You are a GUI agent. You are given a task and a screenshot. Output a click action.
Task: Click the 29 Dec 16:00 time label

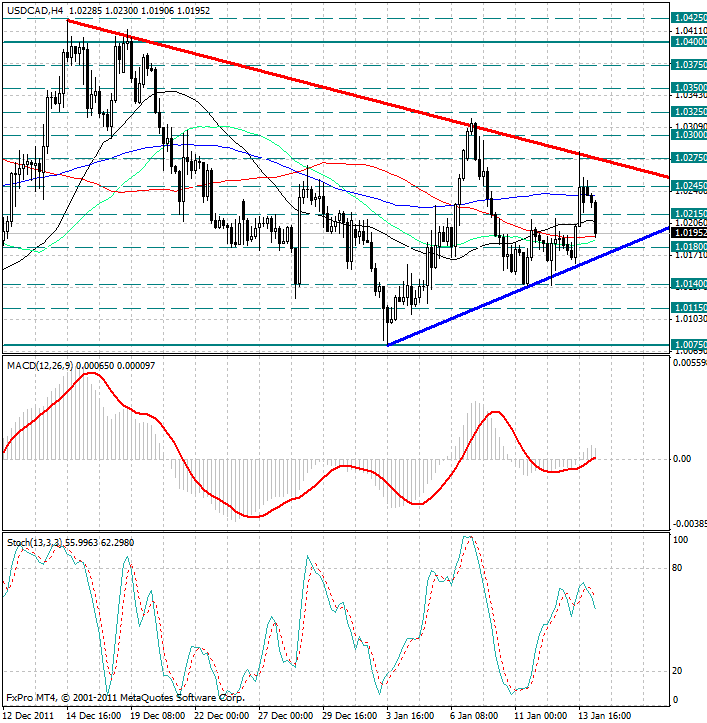pos(350,716)
